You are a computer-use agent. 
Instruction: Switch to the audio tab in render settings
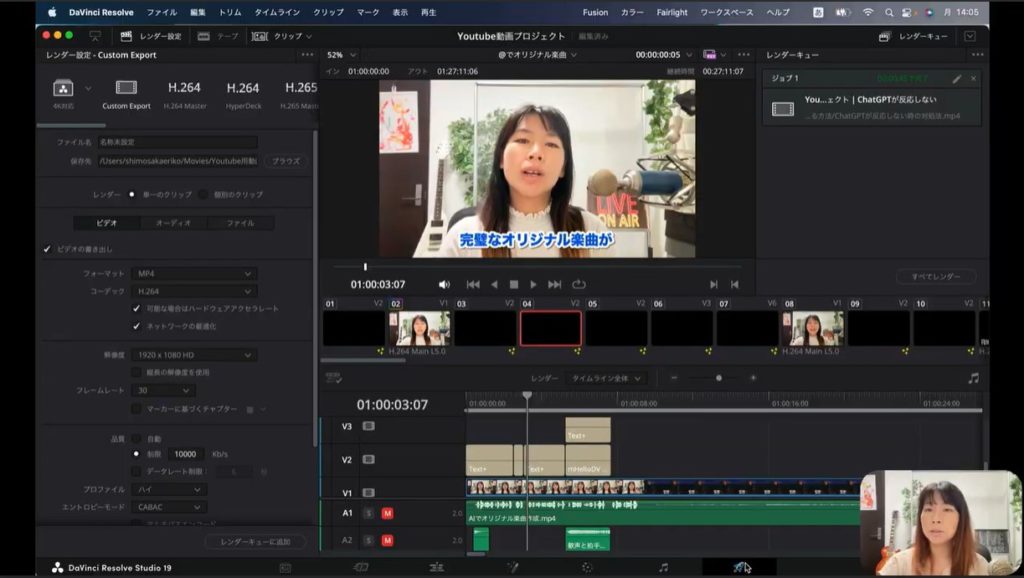click(x=173, y=223)
